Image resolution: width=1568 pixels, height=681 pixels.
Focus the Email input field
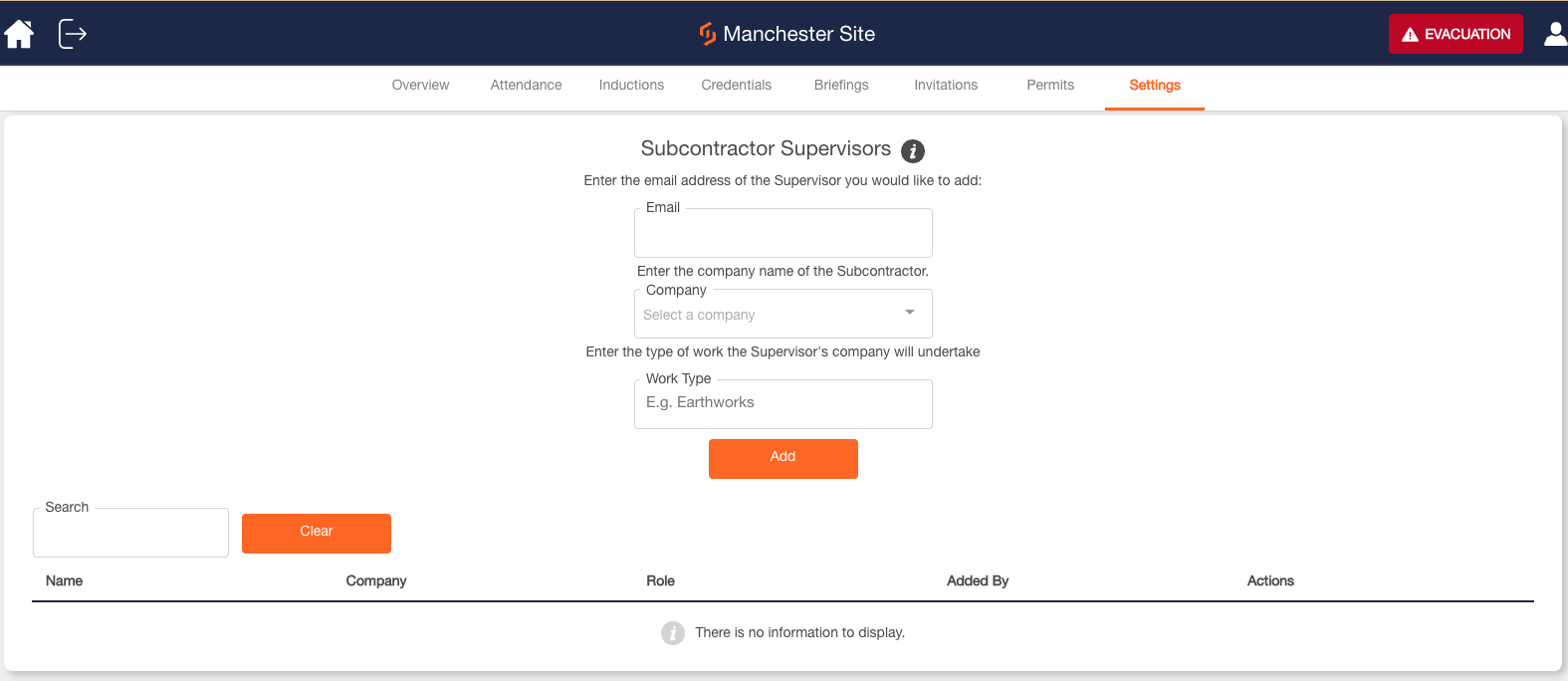[784, 233]
